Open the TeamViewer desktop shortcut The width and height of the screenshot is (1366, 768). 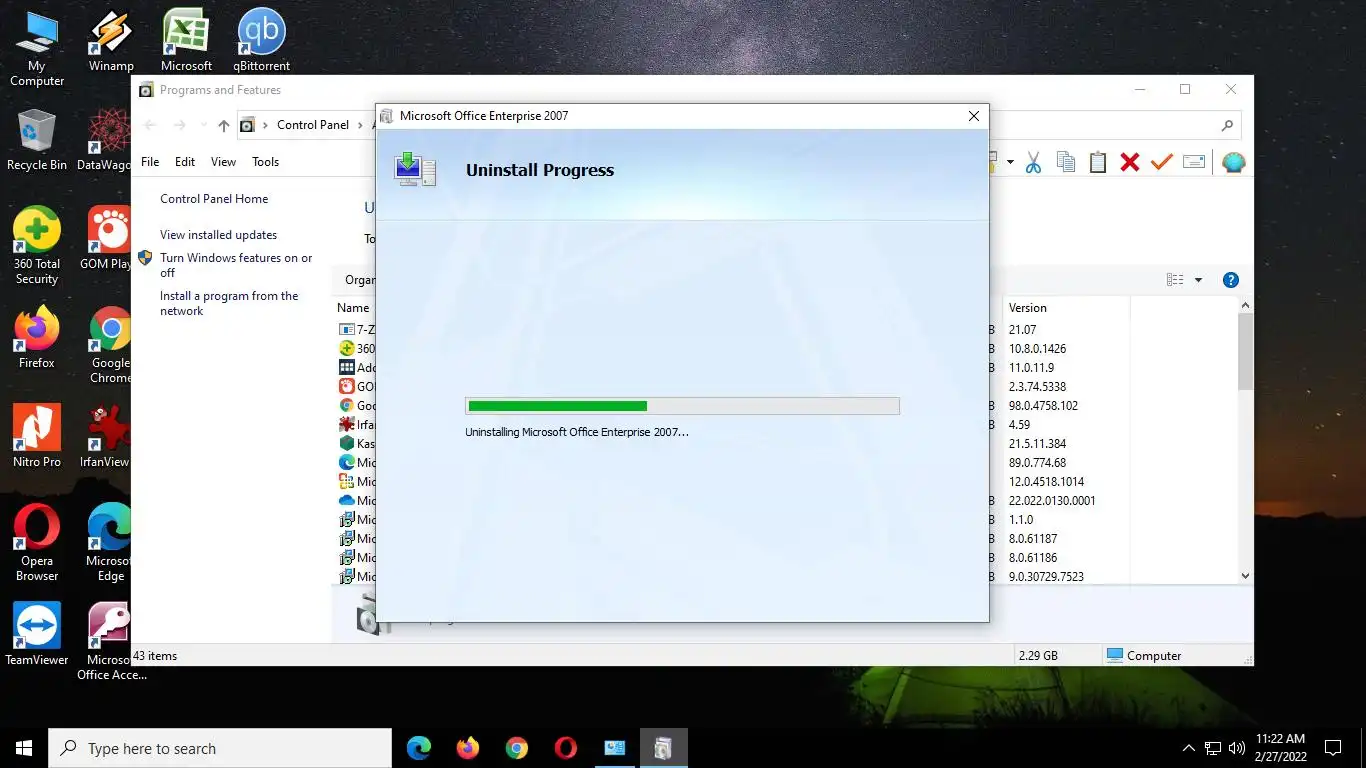click(x=37, y=634)
